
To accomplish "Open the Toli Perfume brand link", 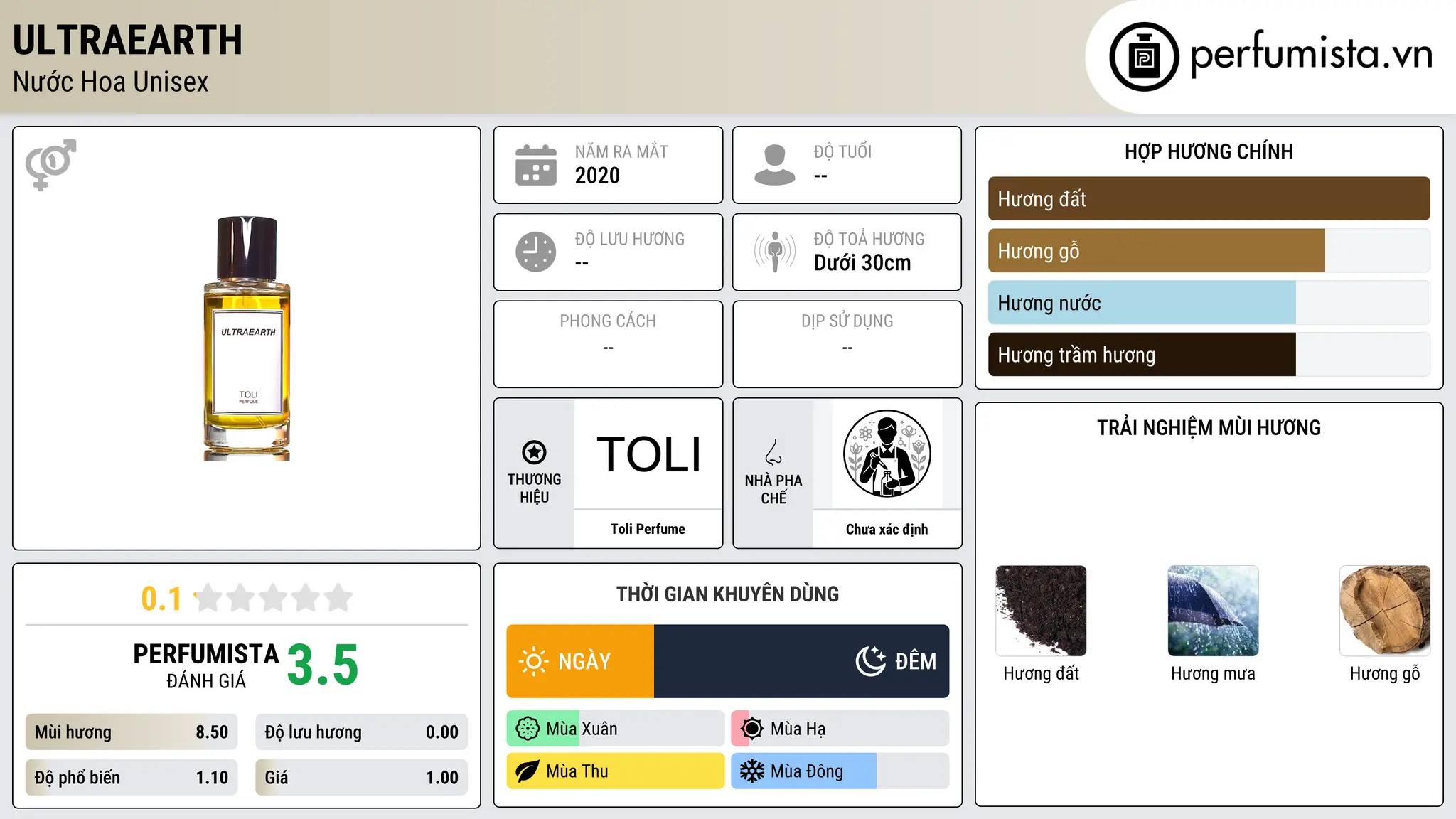I will [648, 529].
